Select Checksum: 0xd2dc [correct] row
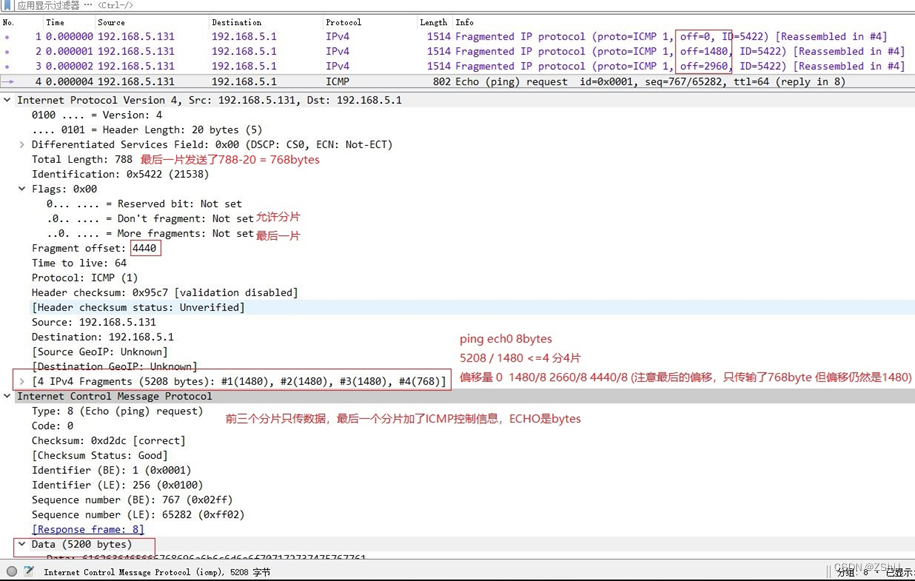The height and width of the screenshot is (581, 915). pyautogui.click(x=109, y=440)
